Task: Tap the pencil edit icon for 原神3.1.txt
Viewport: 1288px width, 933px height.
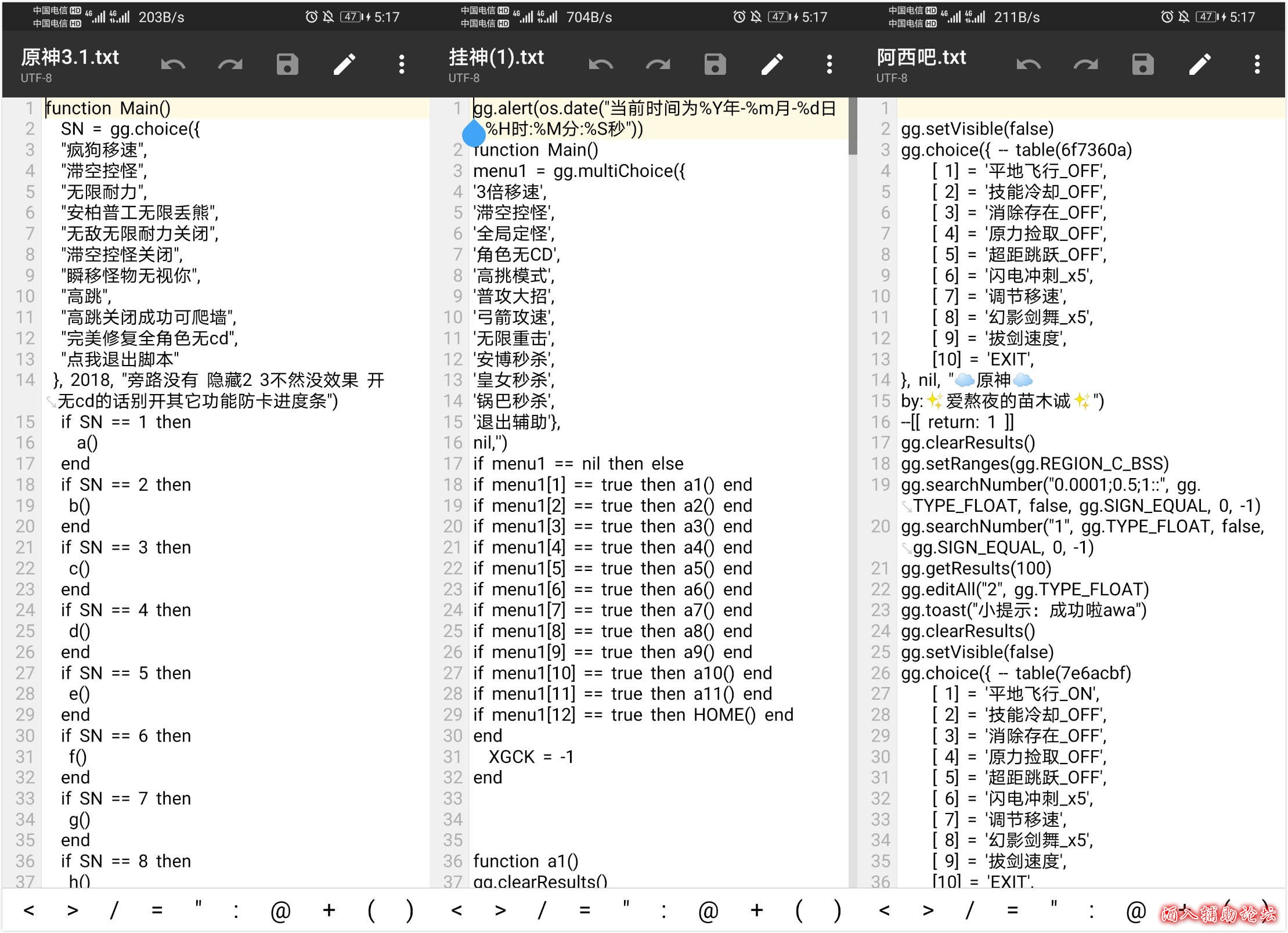Action: (344, 64)
